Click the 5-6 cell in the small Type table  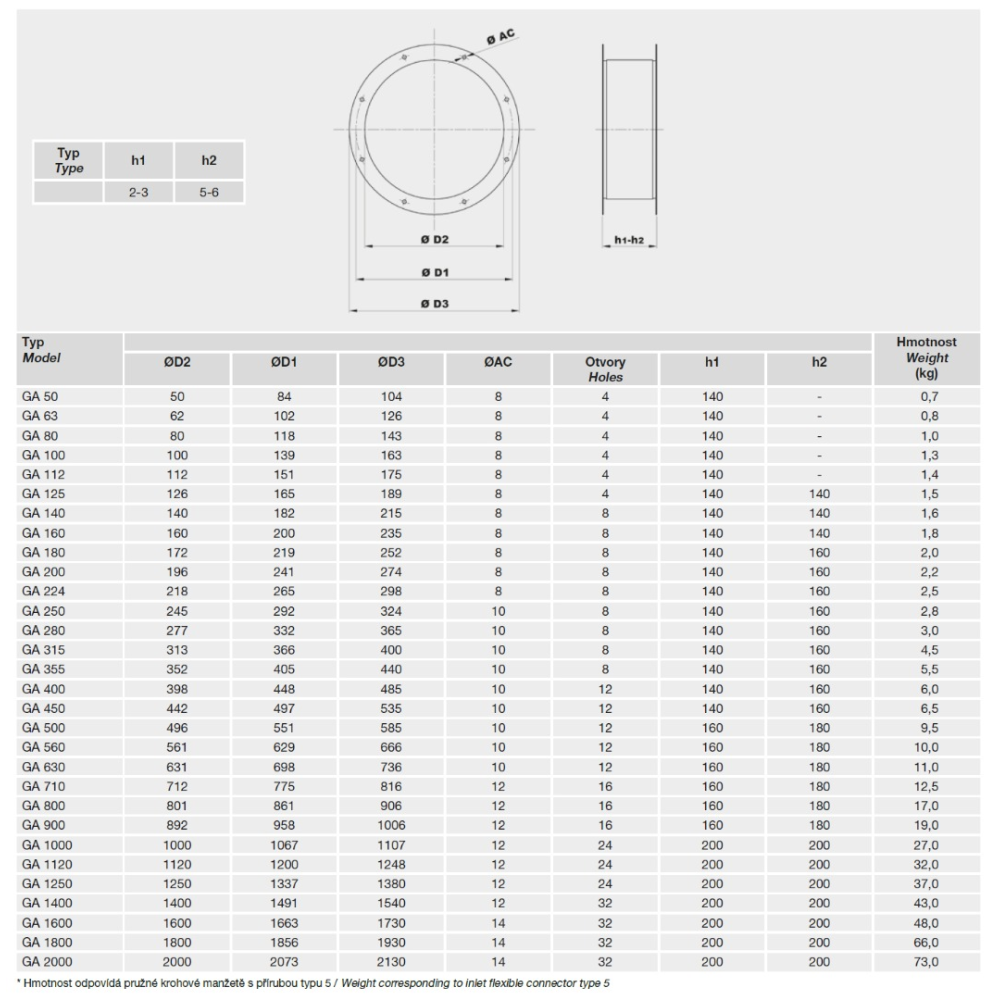[209, 189]
